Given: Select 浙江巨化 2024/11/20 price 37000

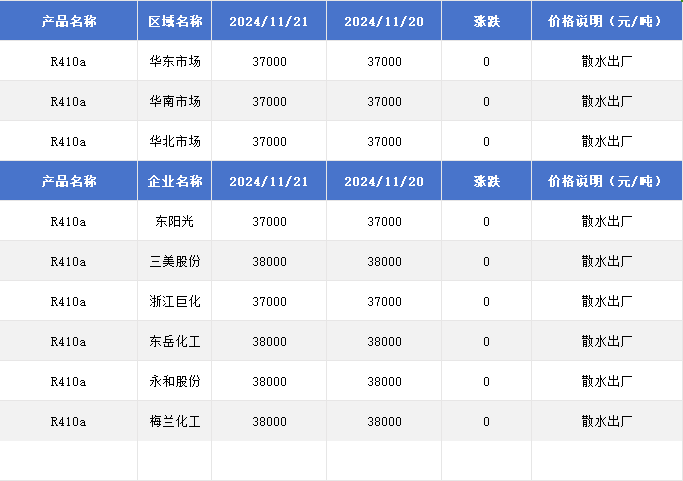Looking at the screenshot, I should point(384,301).
